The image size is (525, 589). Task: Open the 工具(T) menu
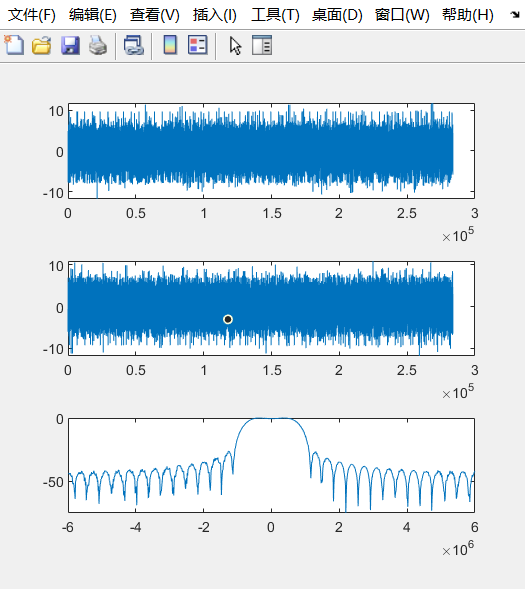coord(275,15)
